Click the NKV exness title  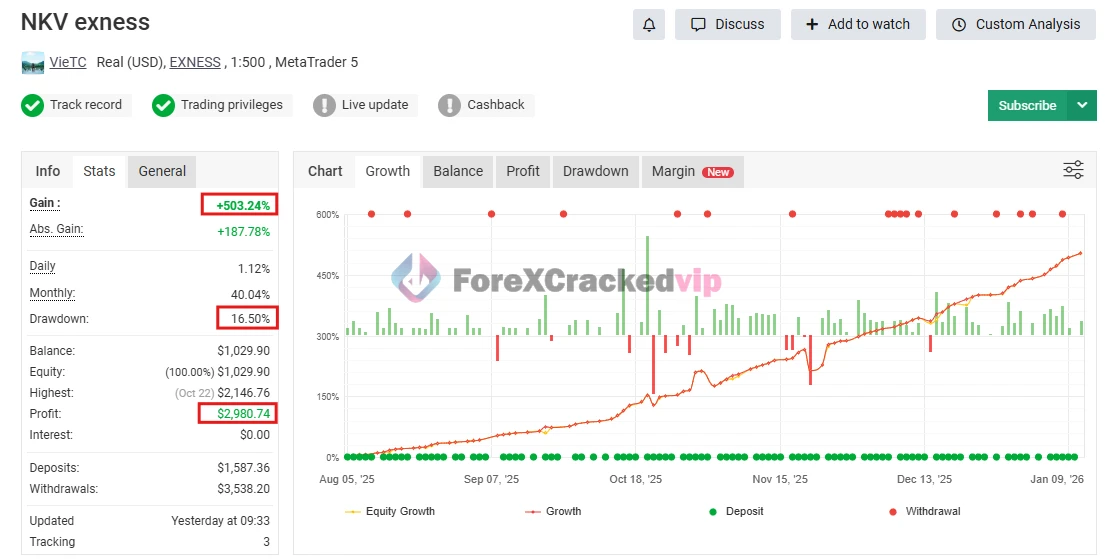coord(85,22)
